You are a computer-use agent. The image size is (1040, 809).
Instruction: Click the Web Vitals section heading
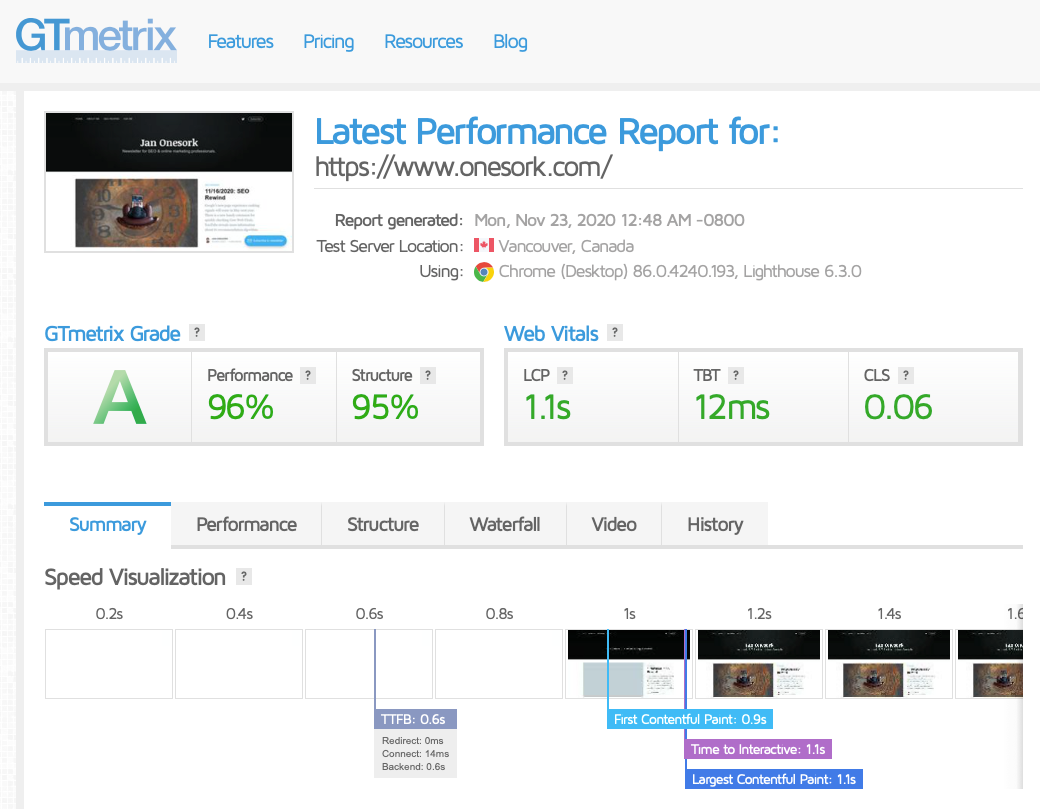click(551, 334)
